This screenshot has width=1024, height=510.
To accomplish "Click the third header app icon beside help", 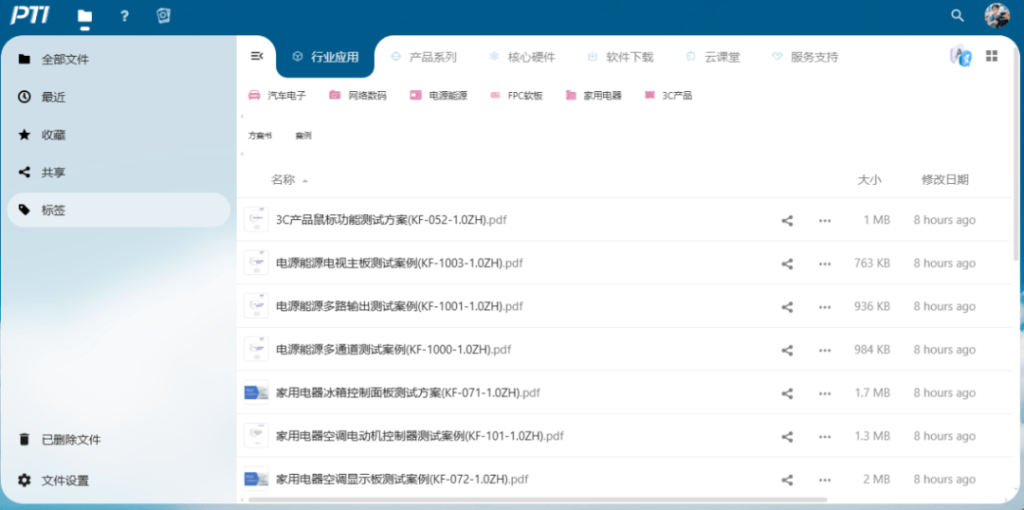I will click(164, 16).
